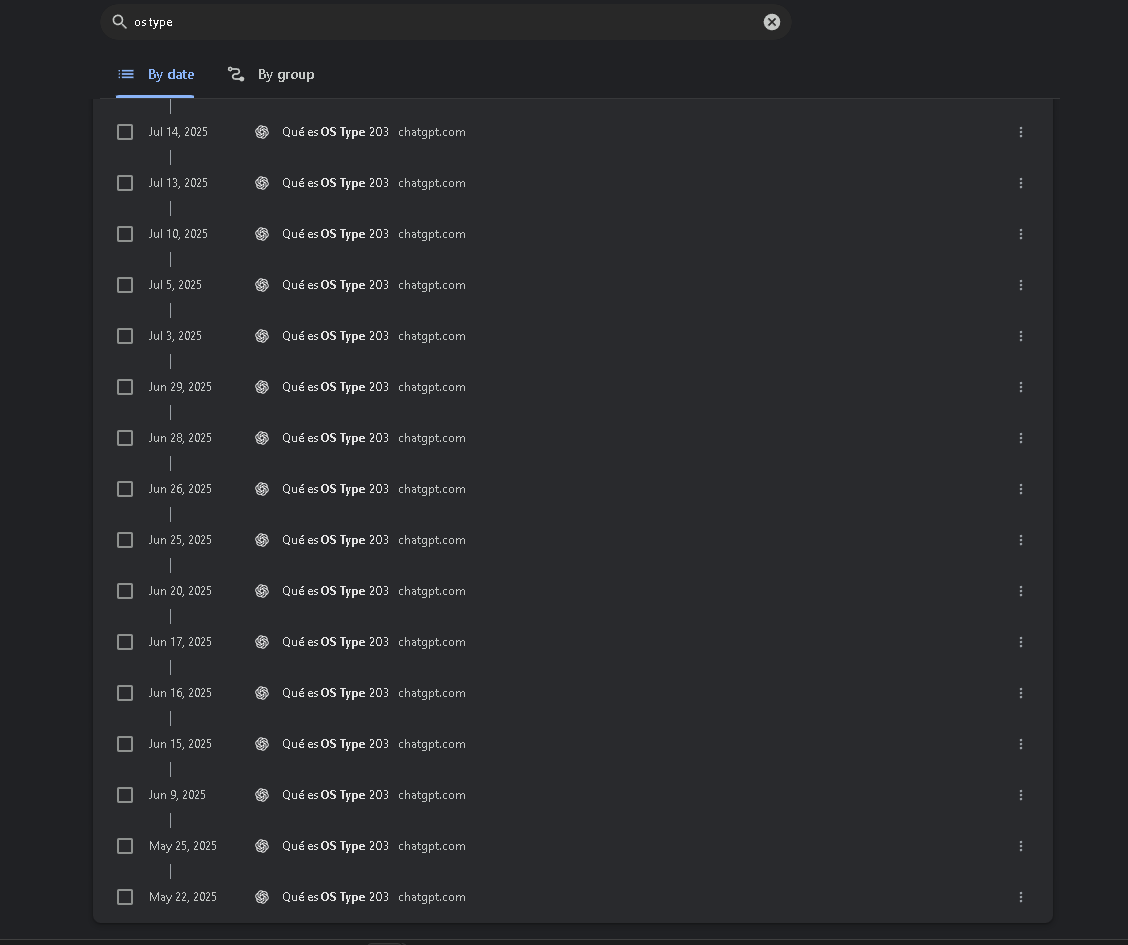This screenshot has width=1128, height=945.
Task: Click the ChatGPT favicon on Jun 28, 2025 row
Action: (x=262, y=438)
